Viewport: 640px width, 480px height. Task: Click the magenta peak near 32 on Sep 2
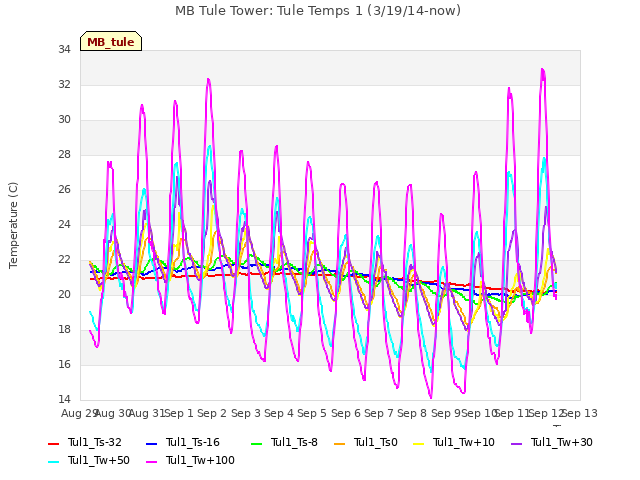[208, 79]
